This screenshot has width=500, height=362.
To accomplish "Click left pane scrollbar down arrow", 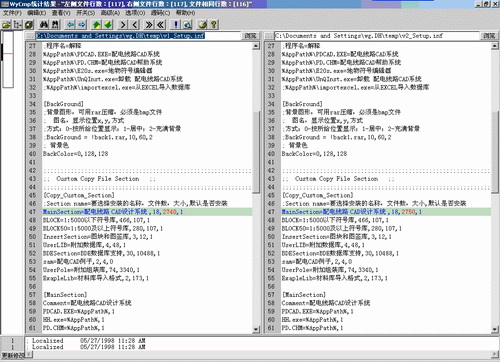I will click(256, 329).
